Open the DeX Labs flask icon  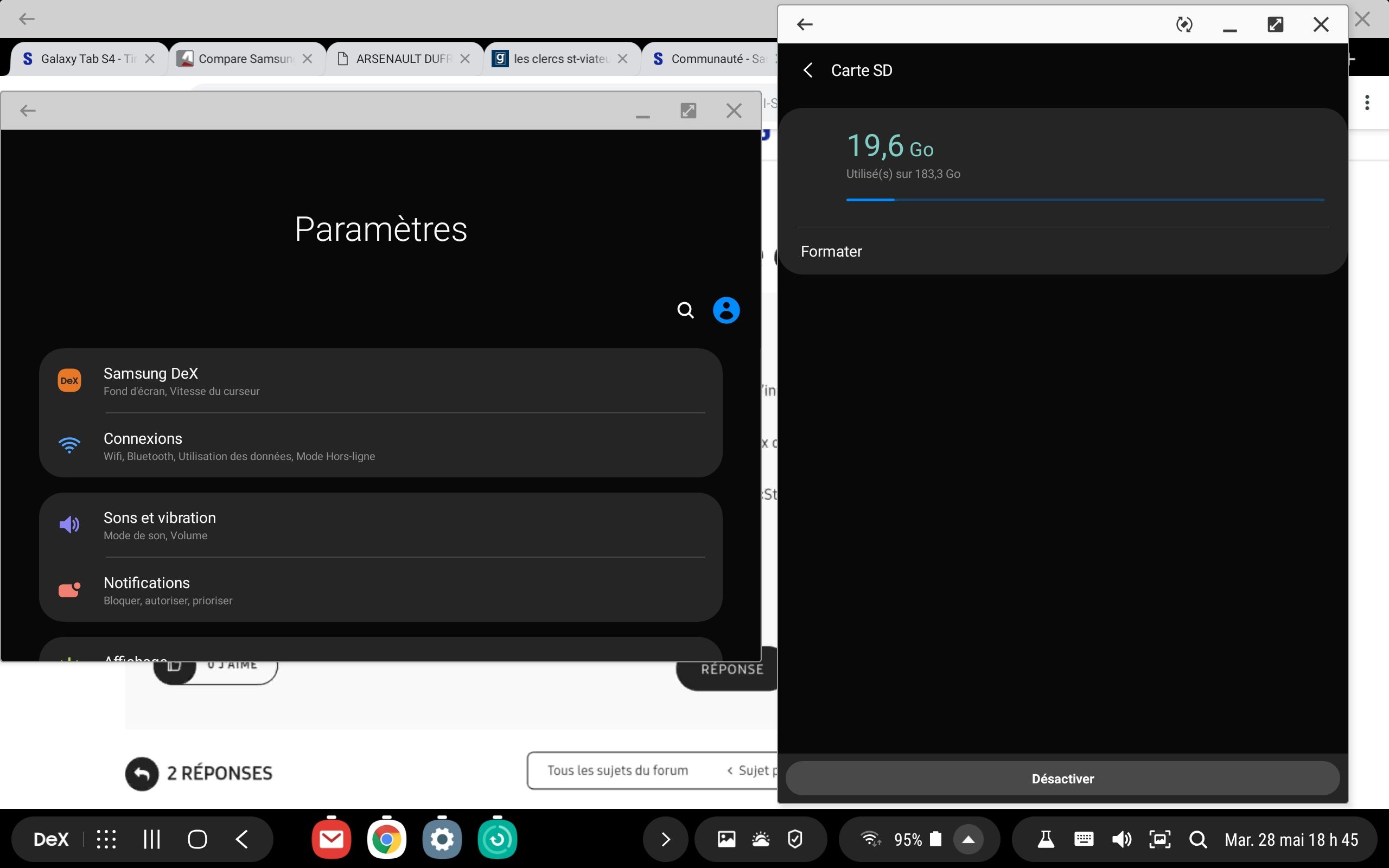point(1046,839)
